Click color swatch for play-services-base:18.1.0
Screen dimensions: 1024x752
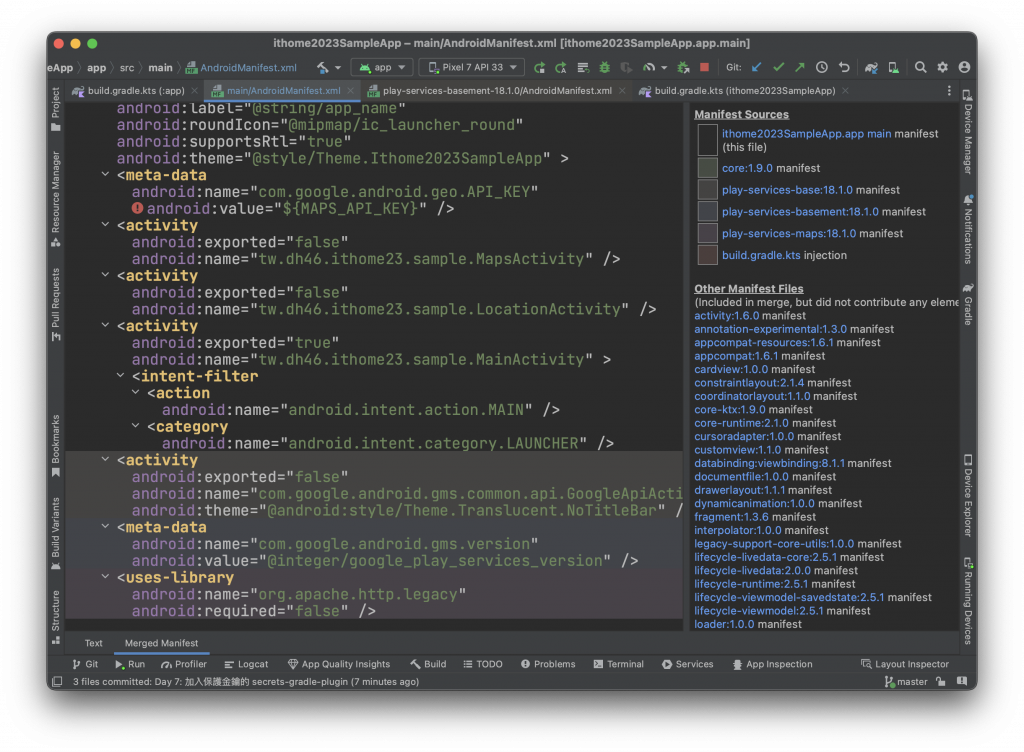pyautogui.click(x=707, y=189)
